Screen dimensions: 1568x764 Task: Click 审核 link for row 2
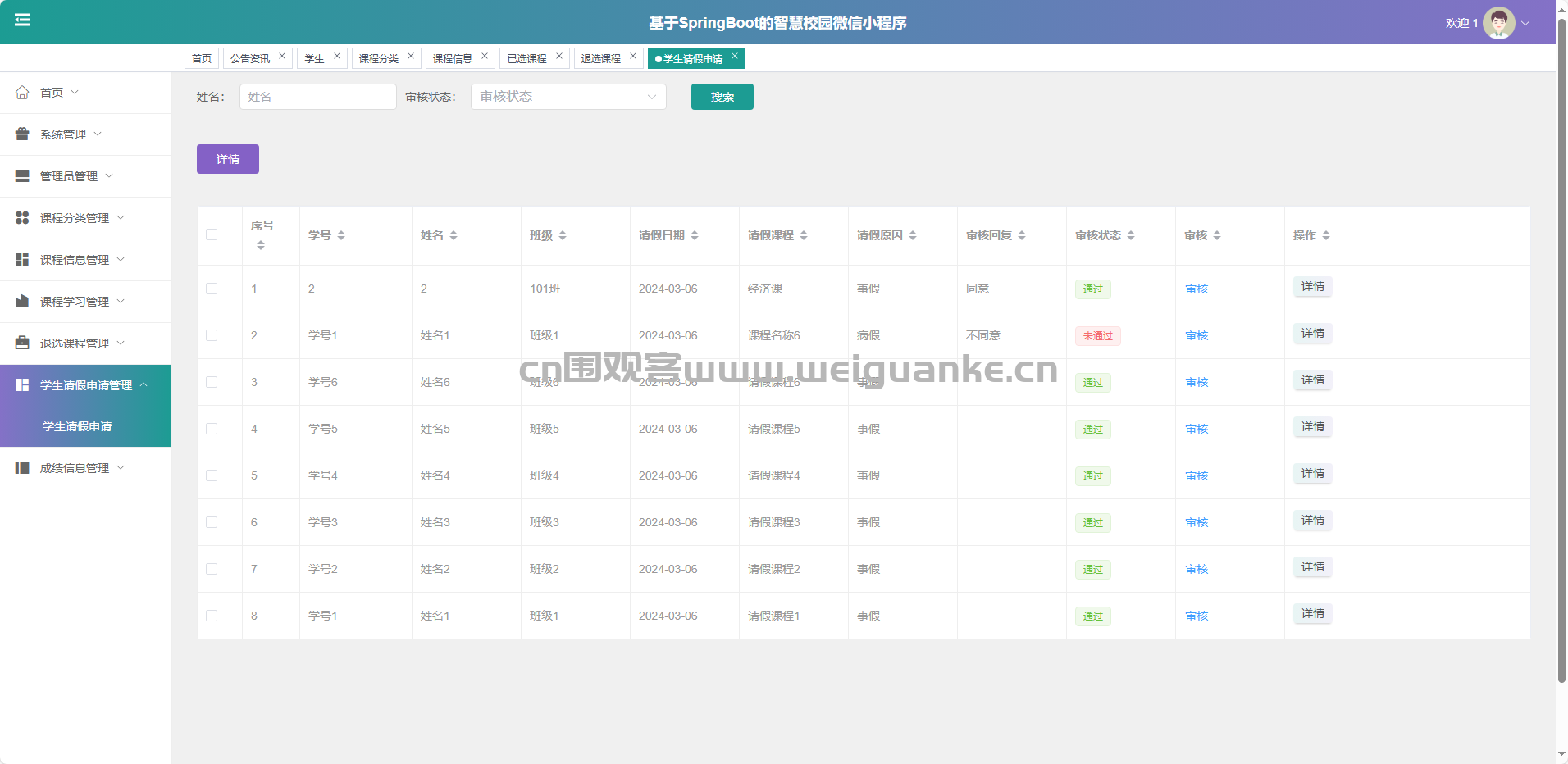1197,336
